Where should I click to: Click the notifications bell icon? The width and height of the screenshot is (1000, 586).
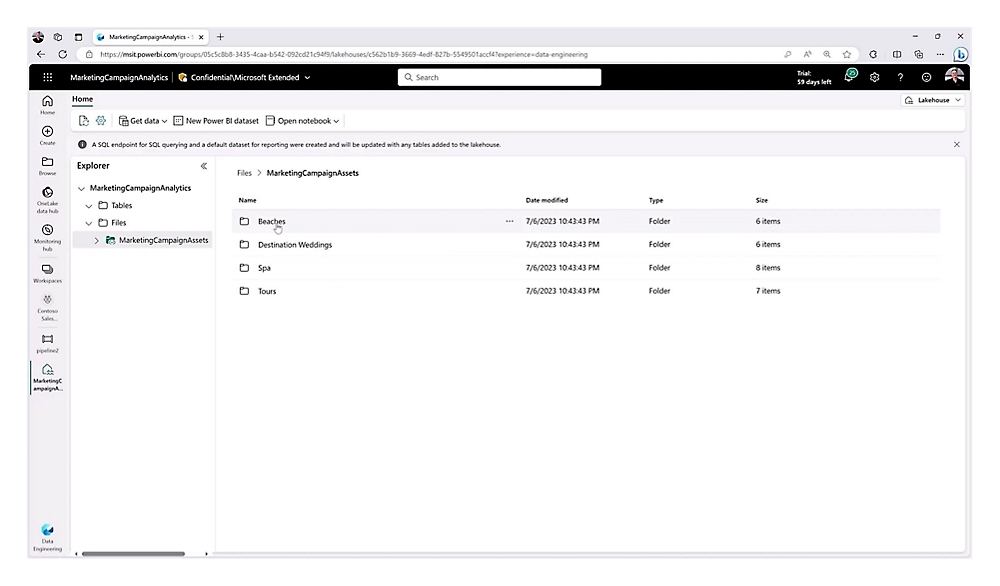click(x=850, y=77)
